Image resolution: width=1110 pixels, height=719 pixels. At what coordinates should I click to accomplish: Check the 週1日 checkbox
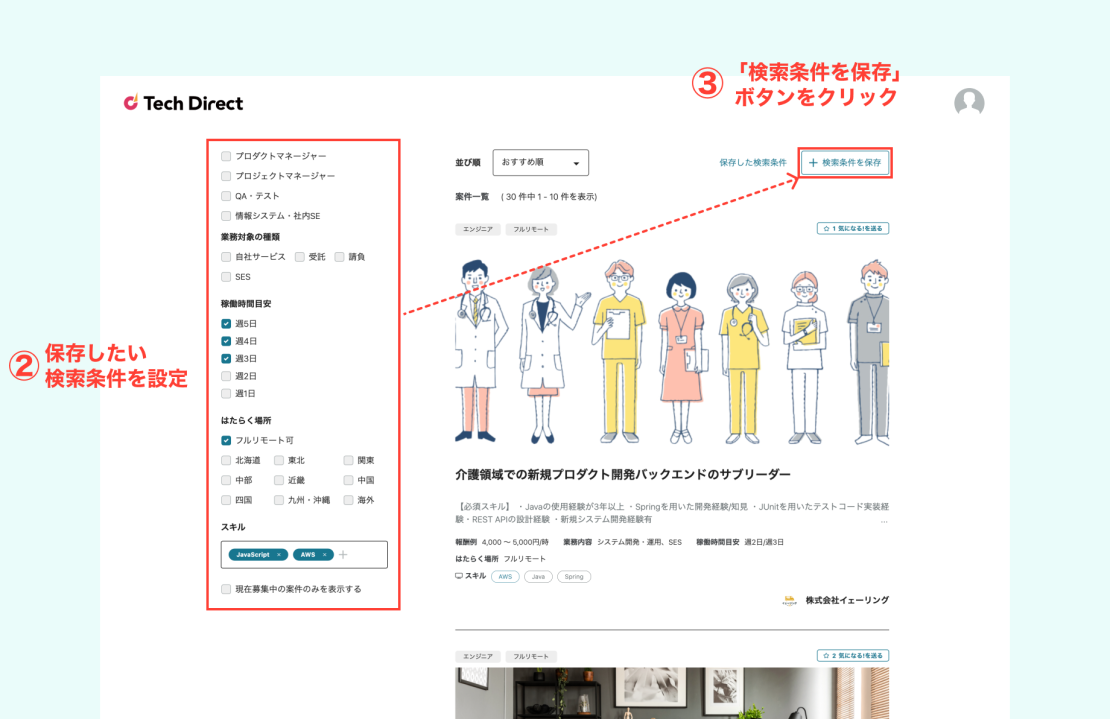[x=226, y=393]
